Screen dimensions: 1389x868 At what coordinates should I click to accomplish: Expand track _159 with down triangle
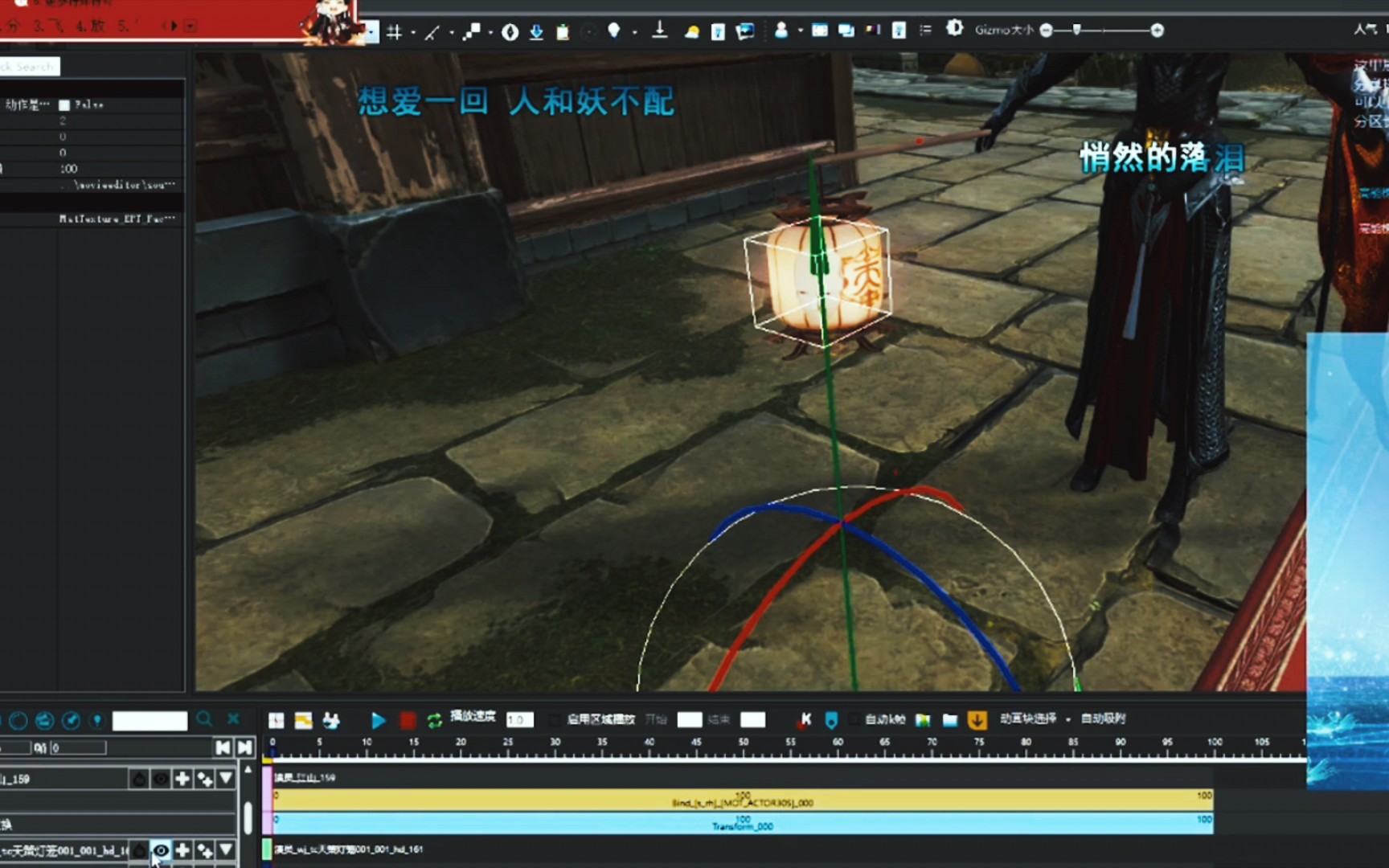[x=226, y=779]
